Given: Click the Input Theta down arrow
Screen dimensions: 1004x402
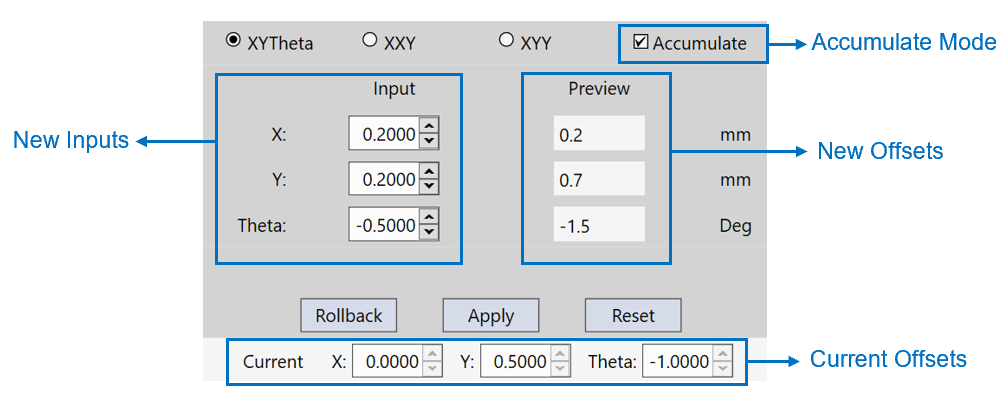Looking at the screenshot, I should [429, 233].
